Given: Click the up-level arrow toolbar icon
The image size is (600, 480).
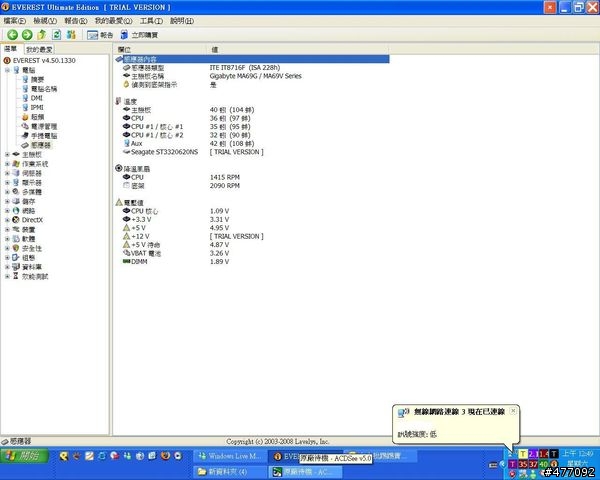Looking at the screenshot, I should [42, 35].
